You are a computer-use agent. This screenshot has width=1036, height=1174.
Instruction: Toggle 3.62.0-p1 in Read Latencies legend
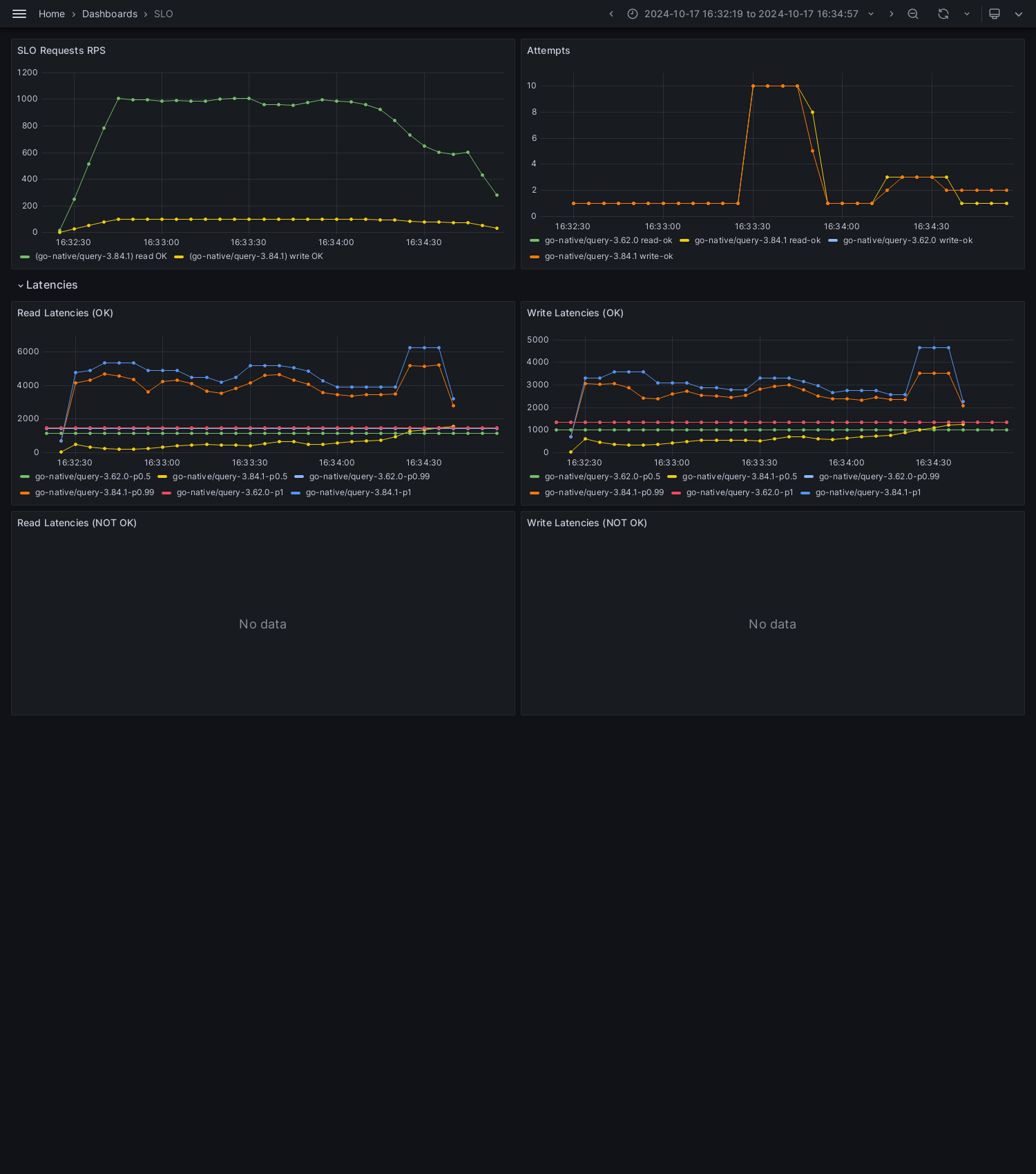(x=230, y=492)
